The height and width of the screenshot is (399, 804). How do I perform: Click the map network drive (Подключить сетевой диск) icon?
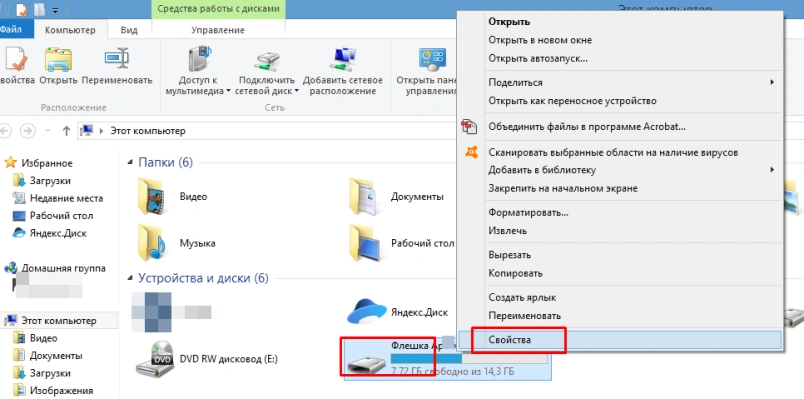(267, 61)
